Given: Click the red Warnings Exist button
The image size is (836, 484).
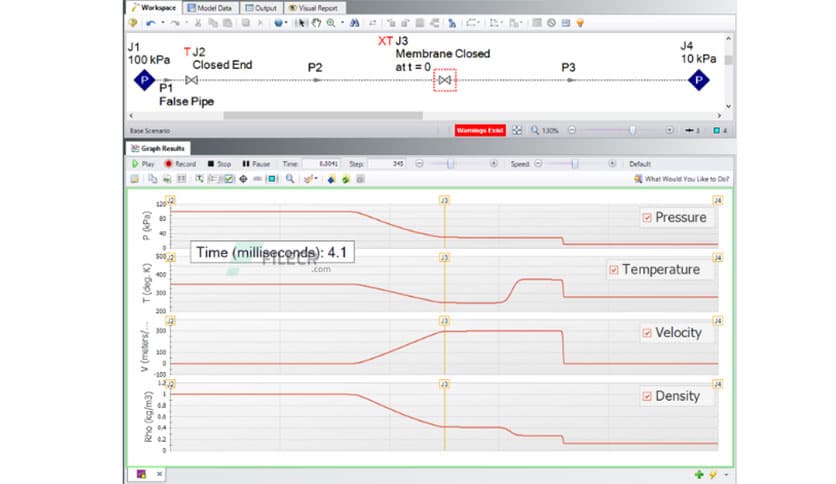Looking at the screenshot, I should (479, 130).
